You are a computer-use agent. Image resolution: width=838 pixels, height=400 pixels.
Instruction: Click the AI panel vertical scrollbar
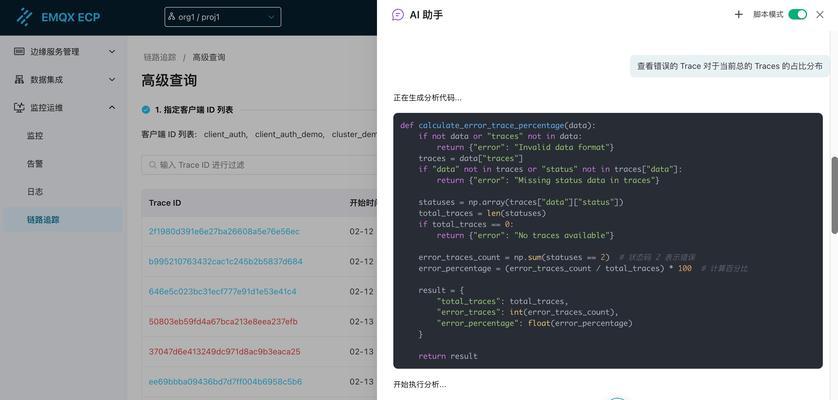(x=834, y=195)
